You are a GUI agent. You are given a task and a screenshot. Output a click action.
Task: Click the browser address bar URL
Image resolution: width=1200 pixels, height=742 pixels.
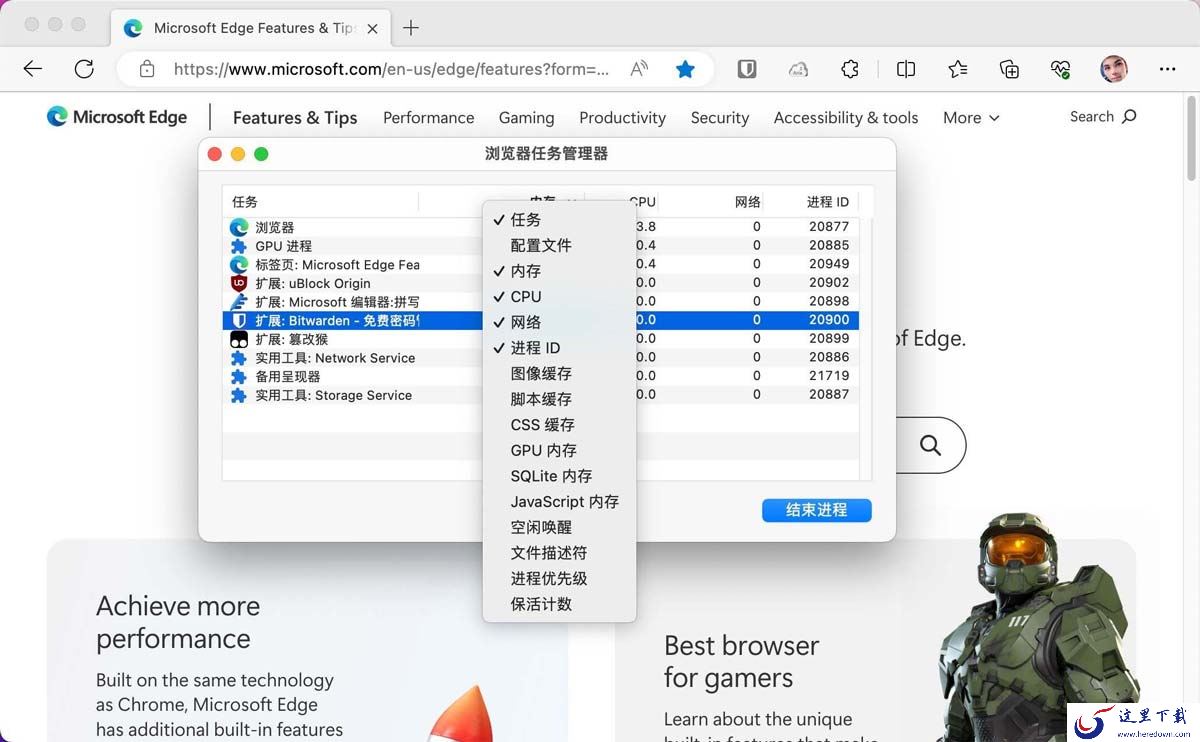[391, 69]
